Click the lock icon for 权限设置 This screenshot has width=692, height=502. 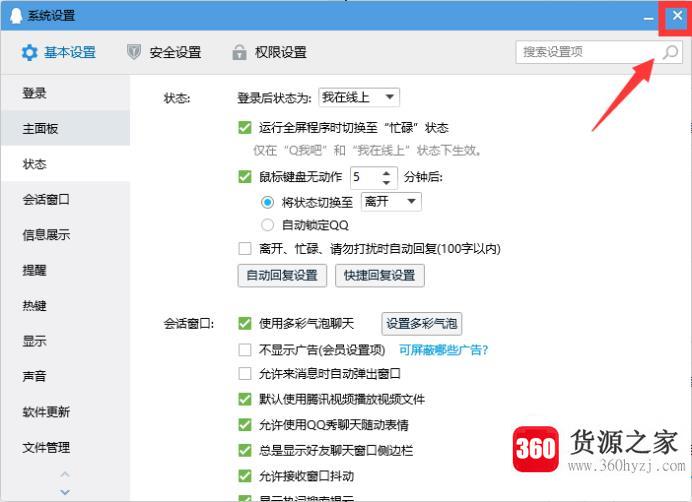point(239,52)
